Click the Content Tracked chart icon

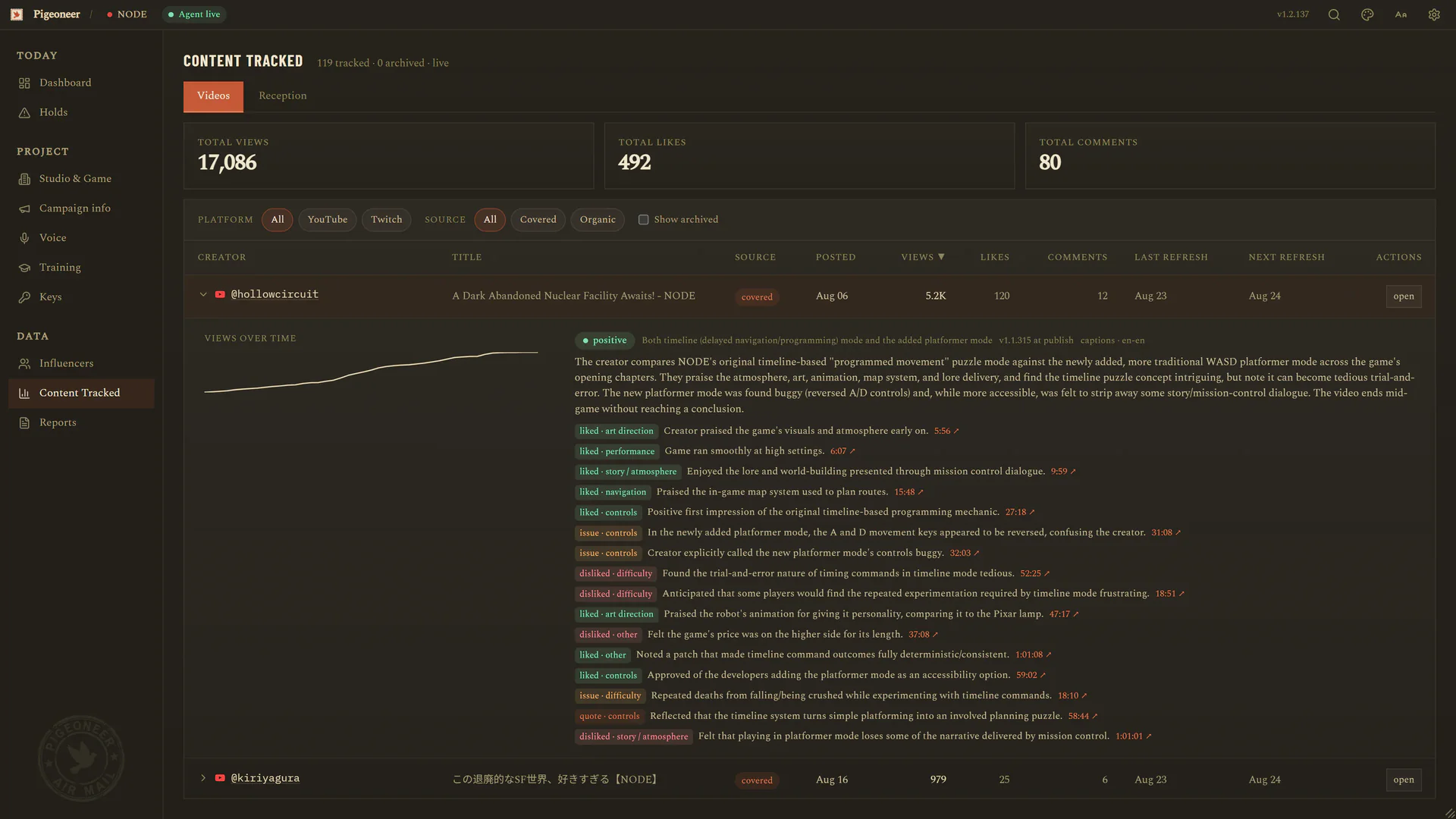pyautogui.click(x=24, y=394)
